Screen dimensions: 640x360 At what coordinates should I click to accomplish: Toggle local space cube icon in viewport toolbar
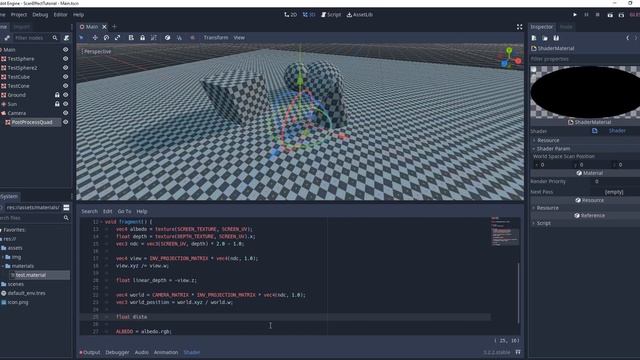pyautogui.click(x=167, y=38)
